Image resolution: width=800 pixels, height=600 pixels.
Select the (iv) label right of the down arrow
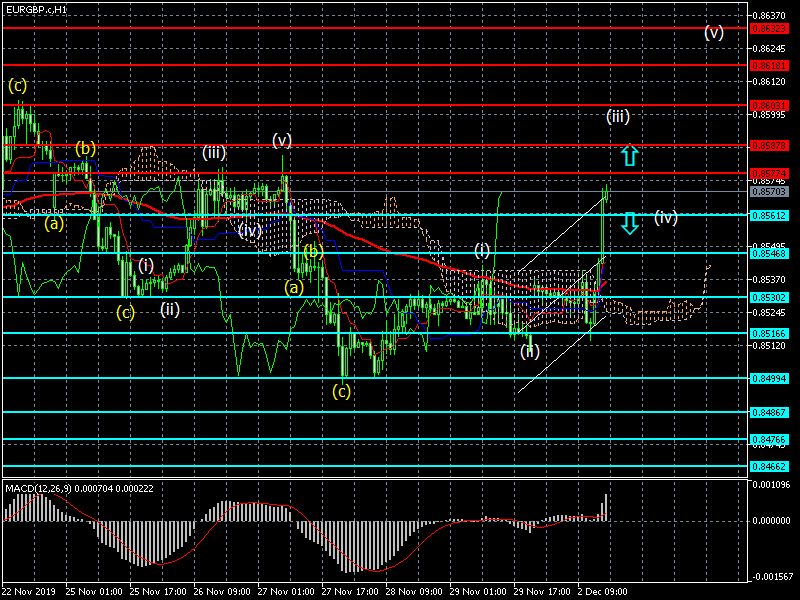click(x=666, y=217)
